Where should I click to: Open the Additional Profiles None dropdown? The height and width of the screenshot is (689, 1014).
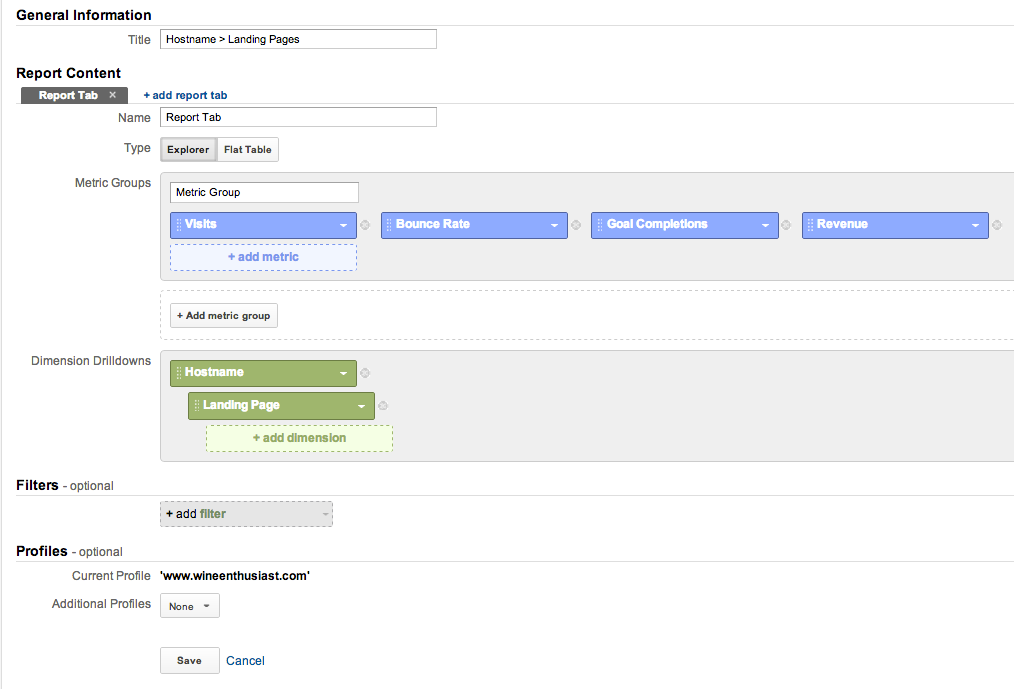[x=189, y=606]
